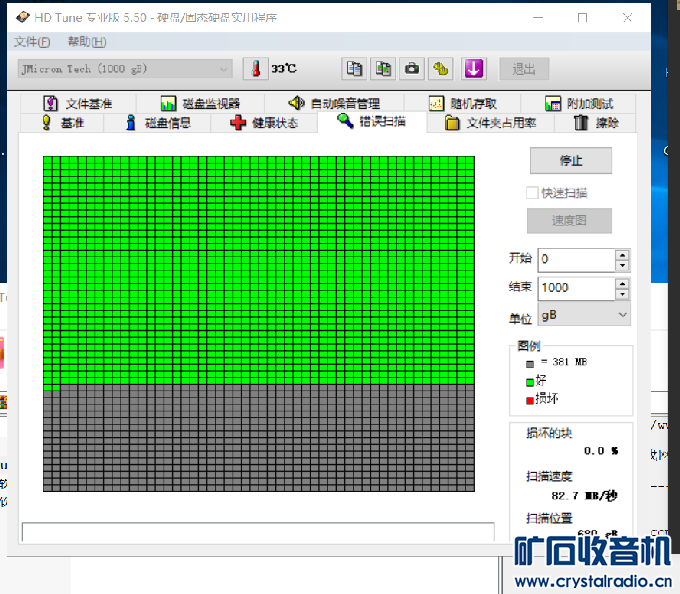
Task: Click the red 损坏 legend swatch
Action: click(x=530, y=401)
